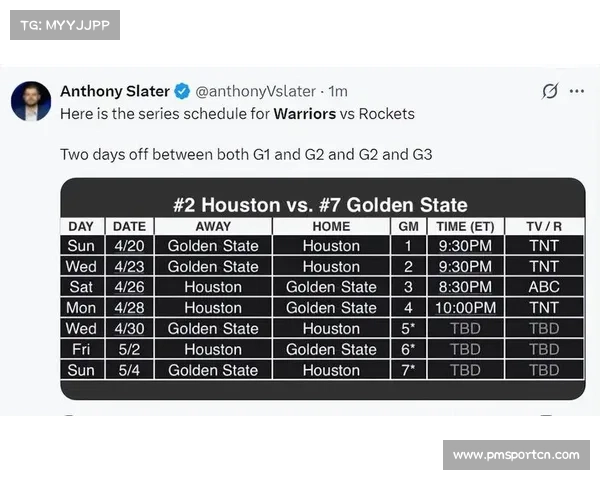Click the blue verified badge icon
This screenshot has height=480, width=600.
[x=182, y=91]
